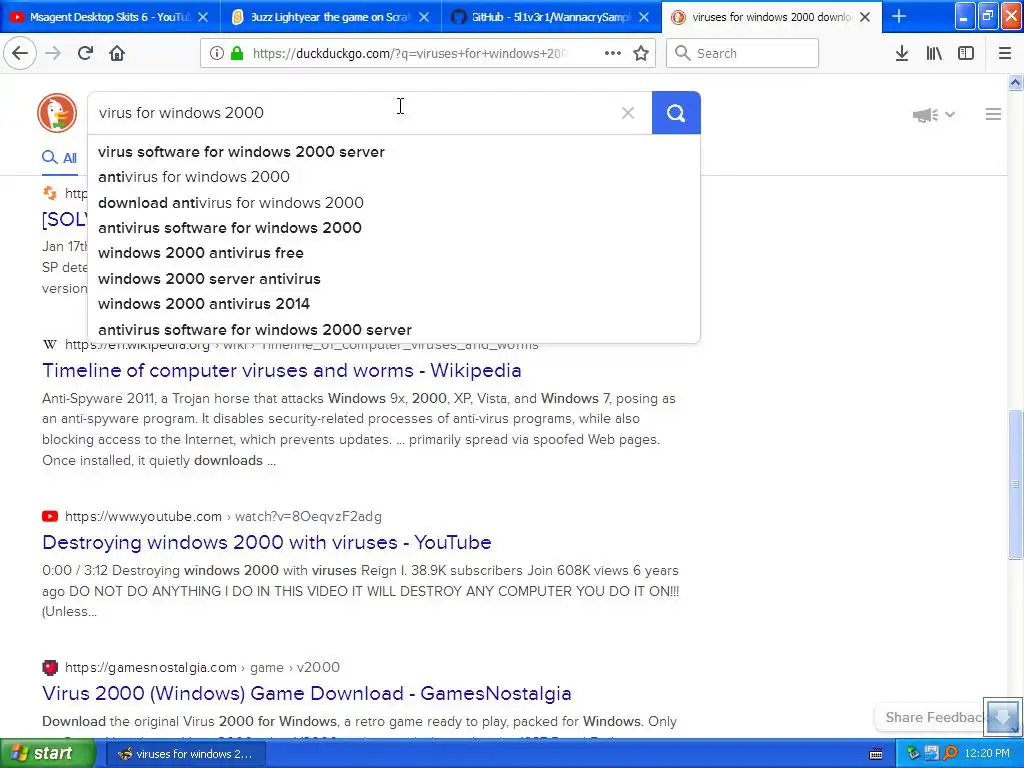Choose suggestion windows 2000 server antivirus
1024x768 pixels.
coord(394,279)
